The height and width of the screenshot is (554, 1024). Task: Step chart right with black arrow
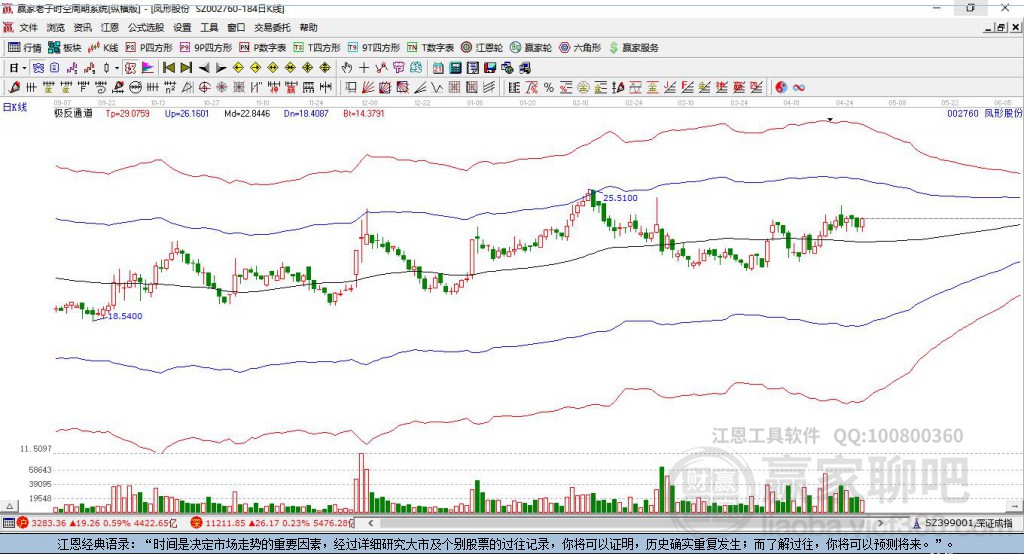[x=221, y=68]
